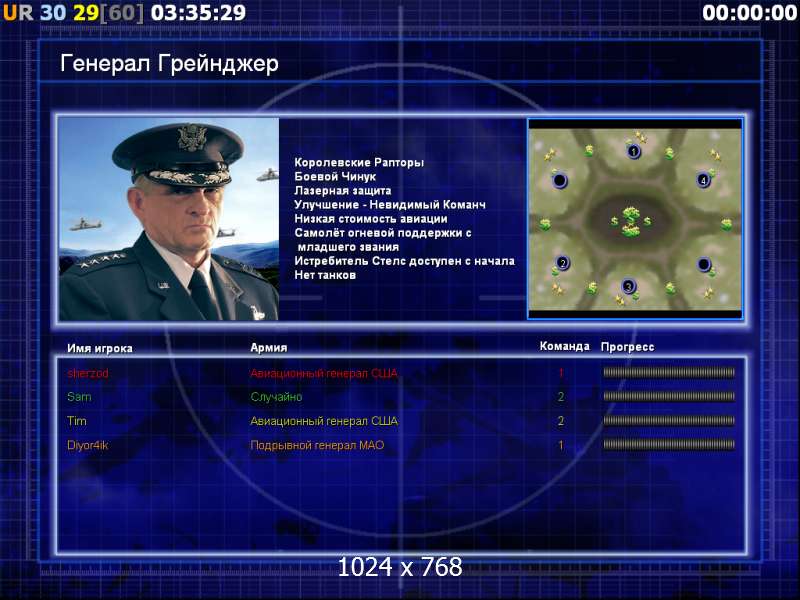Click 'Истребитель Стелс доступен с начала' line

405,261
